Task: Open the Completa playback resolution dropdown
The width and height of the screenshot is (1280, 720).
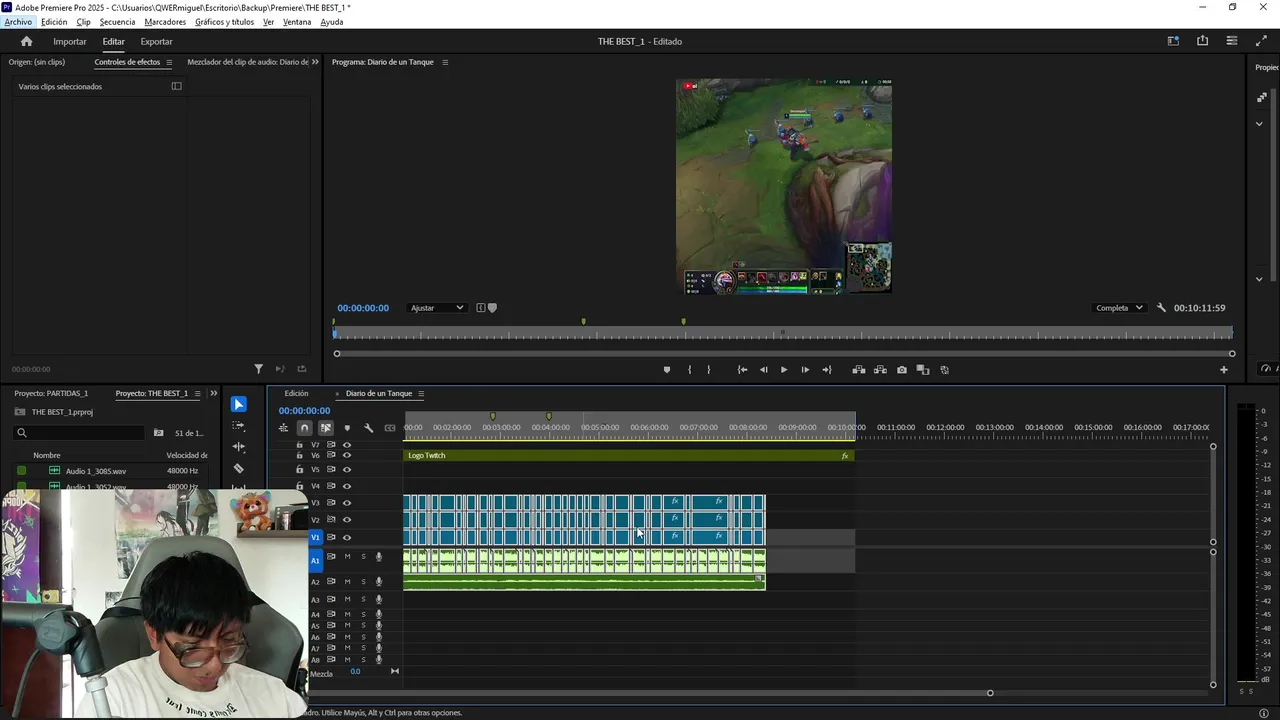Action: click(1119, 308)
